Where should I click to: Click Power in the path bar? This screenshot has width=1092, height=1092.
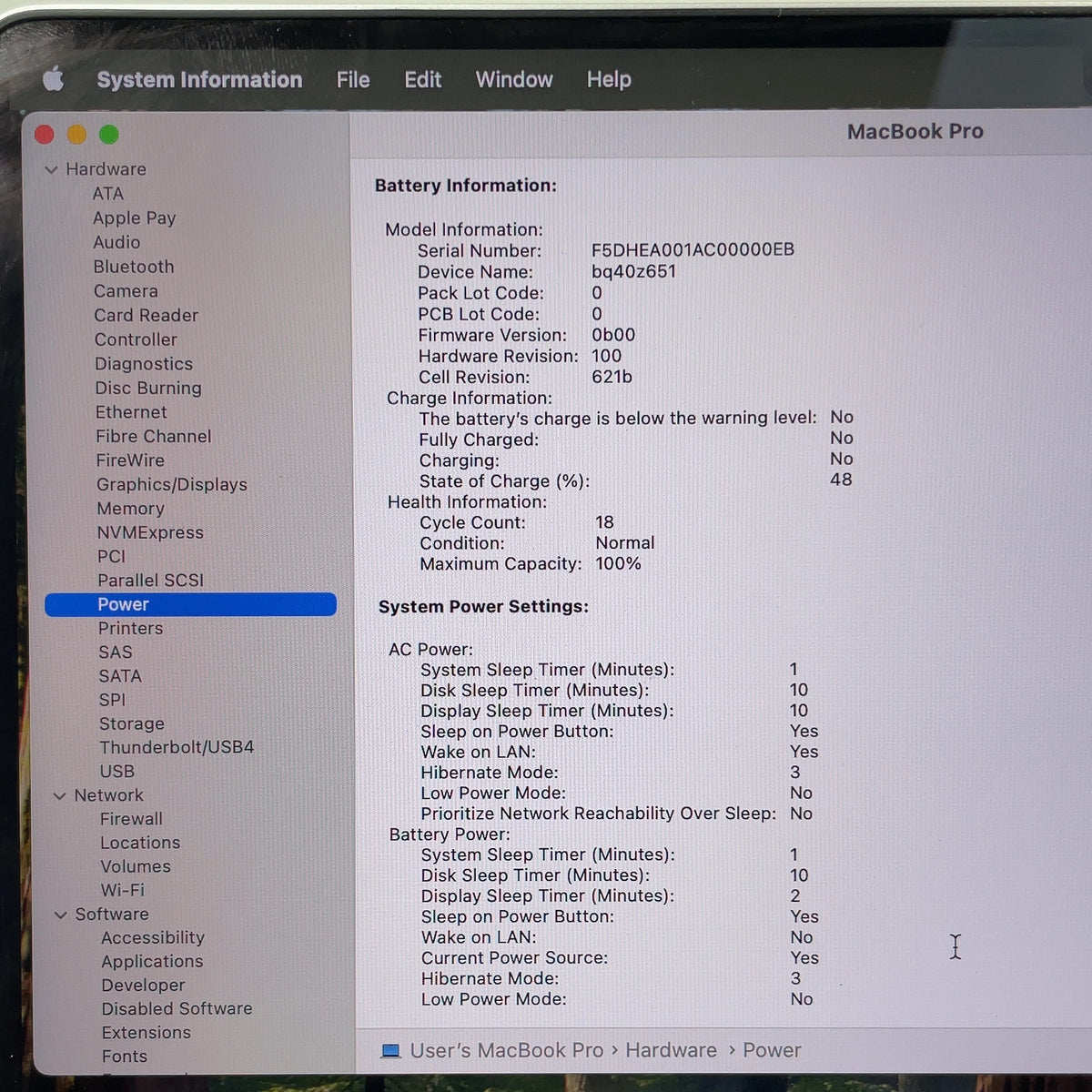772,1050
